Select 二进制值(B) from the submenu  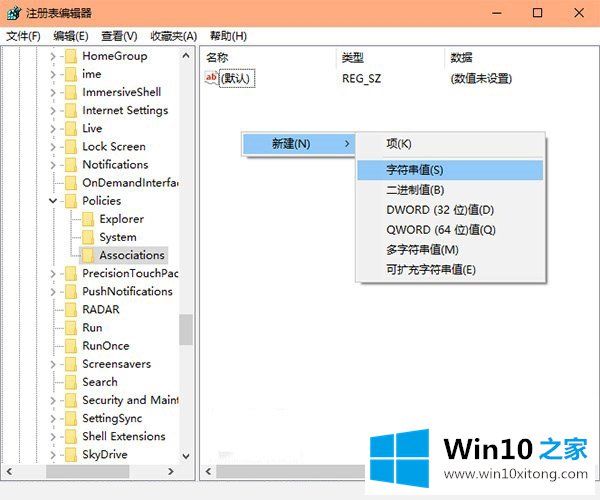pos(450,190)
